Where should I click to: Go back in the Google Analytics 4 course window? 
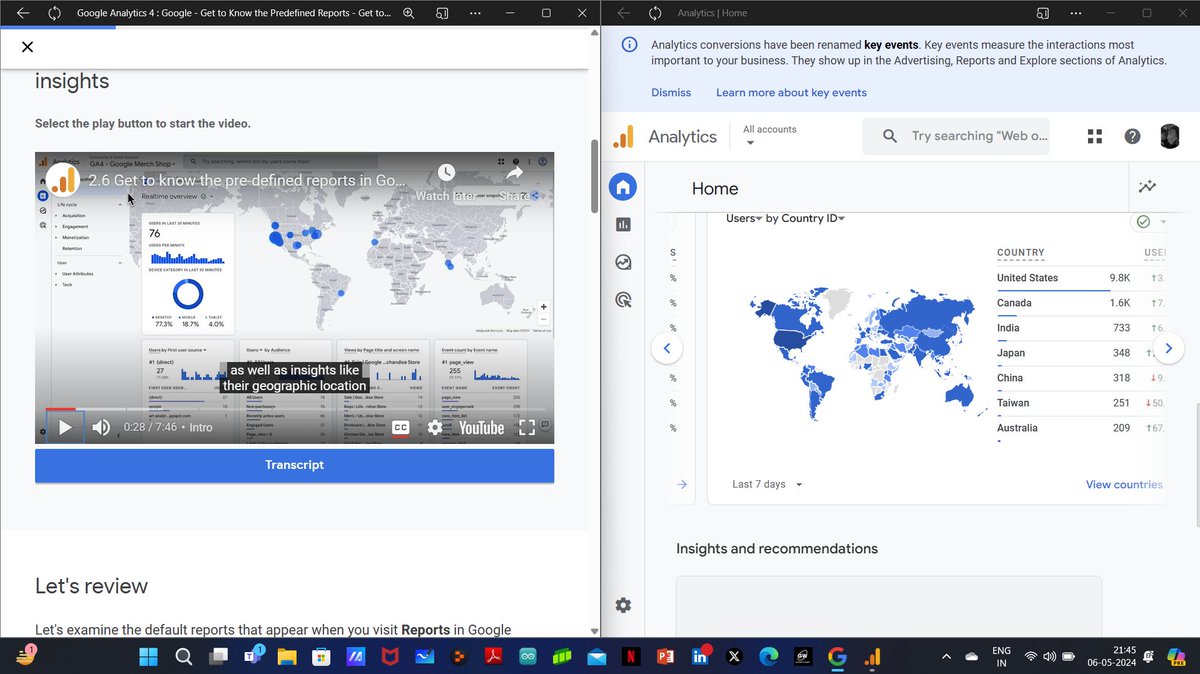click(x=23, y=13)
